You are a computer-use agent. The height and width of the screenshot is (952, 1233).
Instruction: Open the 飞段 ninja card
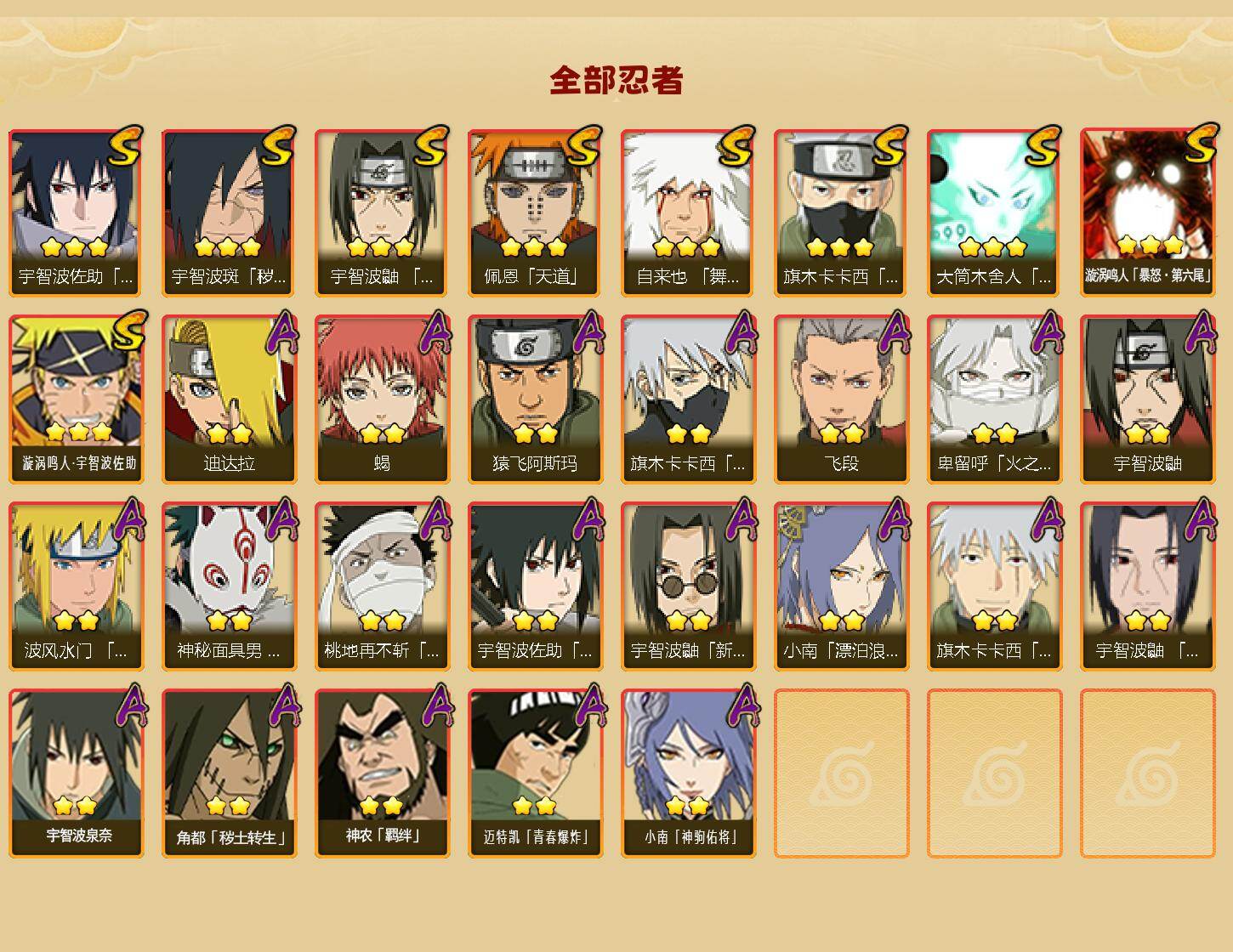point(841,399)
